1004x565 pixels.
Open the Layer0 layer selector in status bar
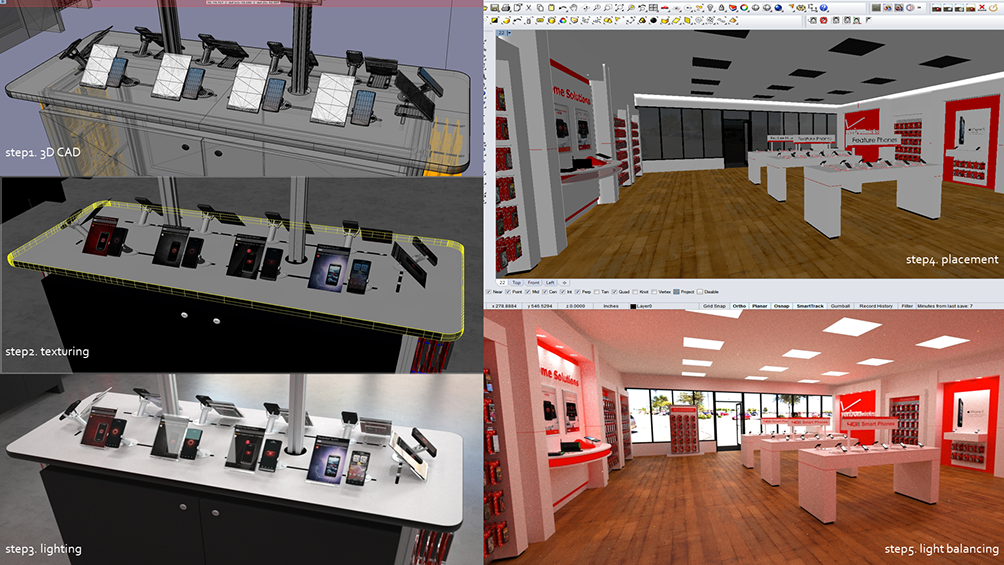coord(644,306)
